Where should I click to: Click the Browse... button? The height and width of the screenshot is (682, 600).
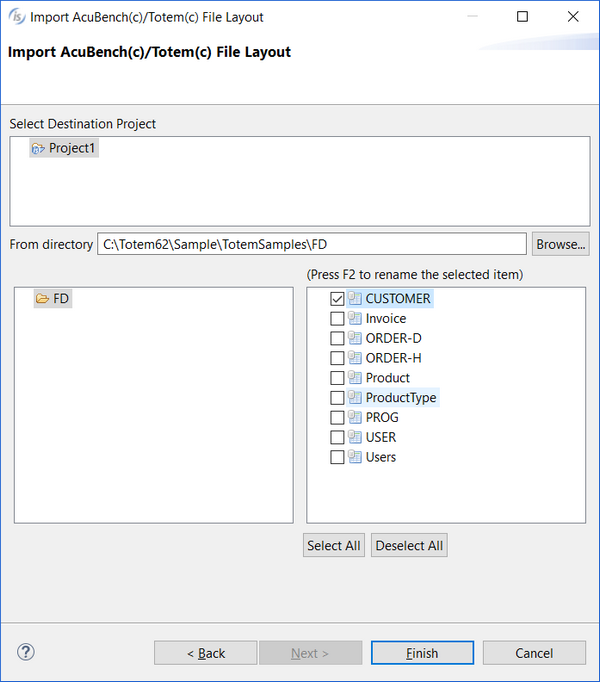(560, 244)
